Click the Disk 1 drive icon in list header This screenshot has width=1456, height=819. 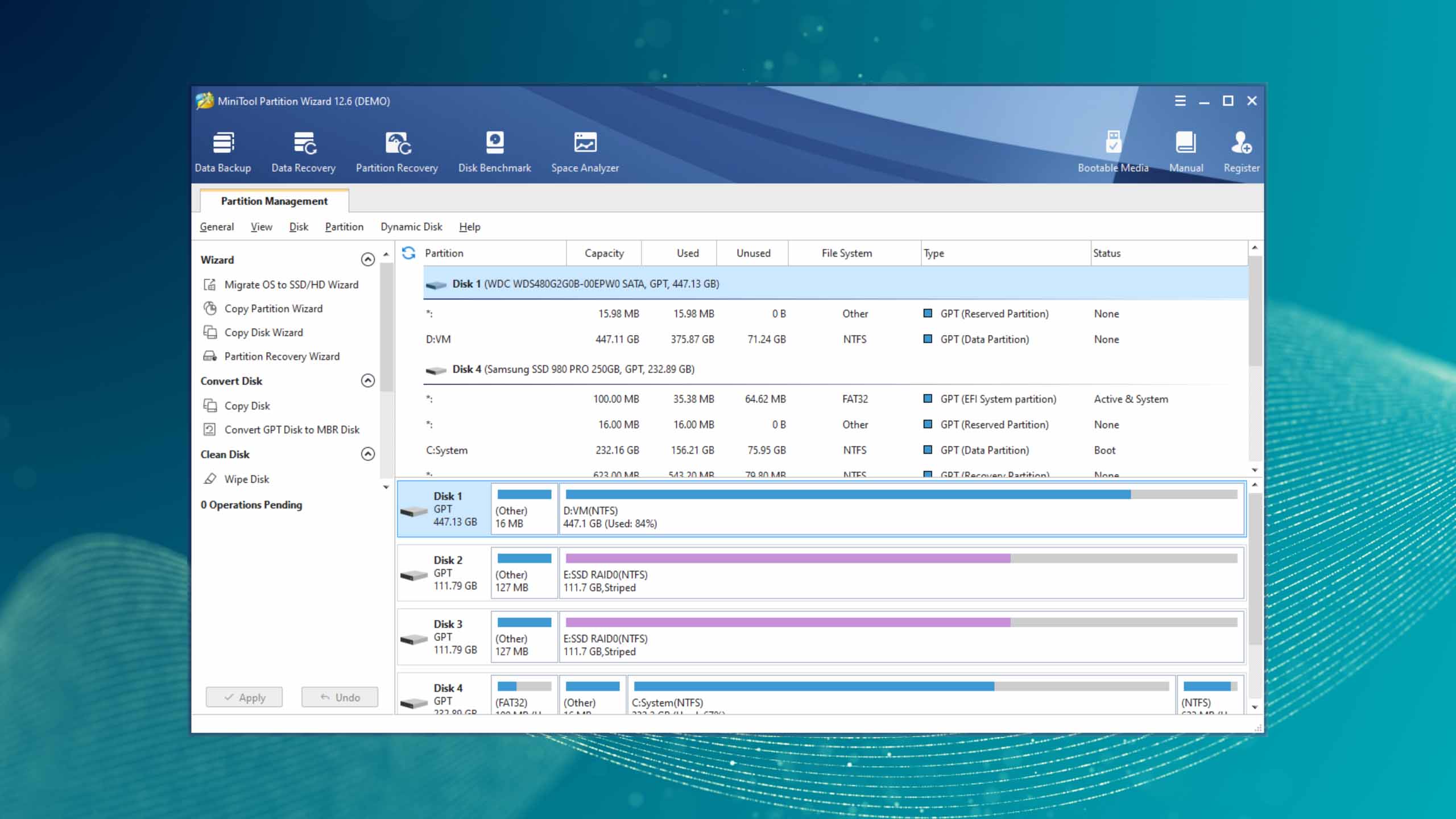[x=436, y=284]
